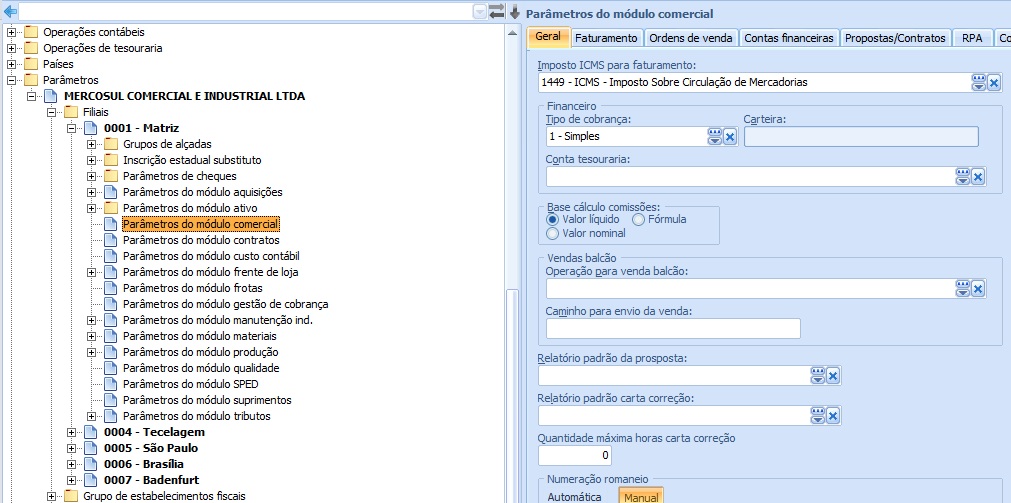Click the swap arrows icon beside search box
The height and width of the screenshot is (503, 1011).
click(496, 12)
